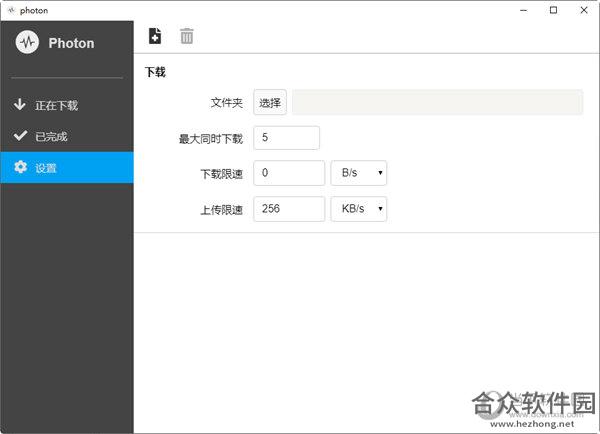Focus the 最大同时下载 input showing 5
600x434 pixels.
[286, 138]
